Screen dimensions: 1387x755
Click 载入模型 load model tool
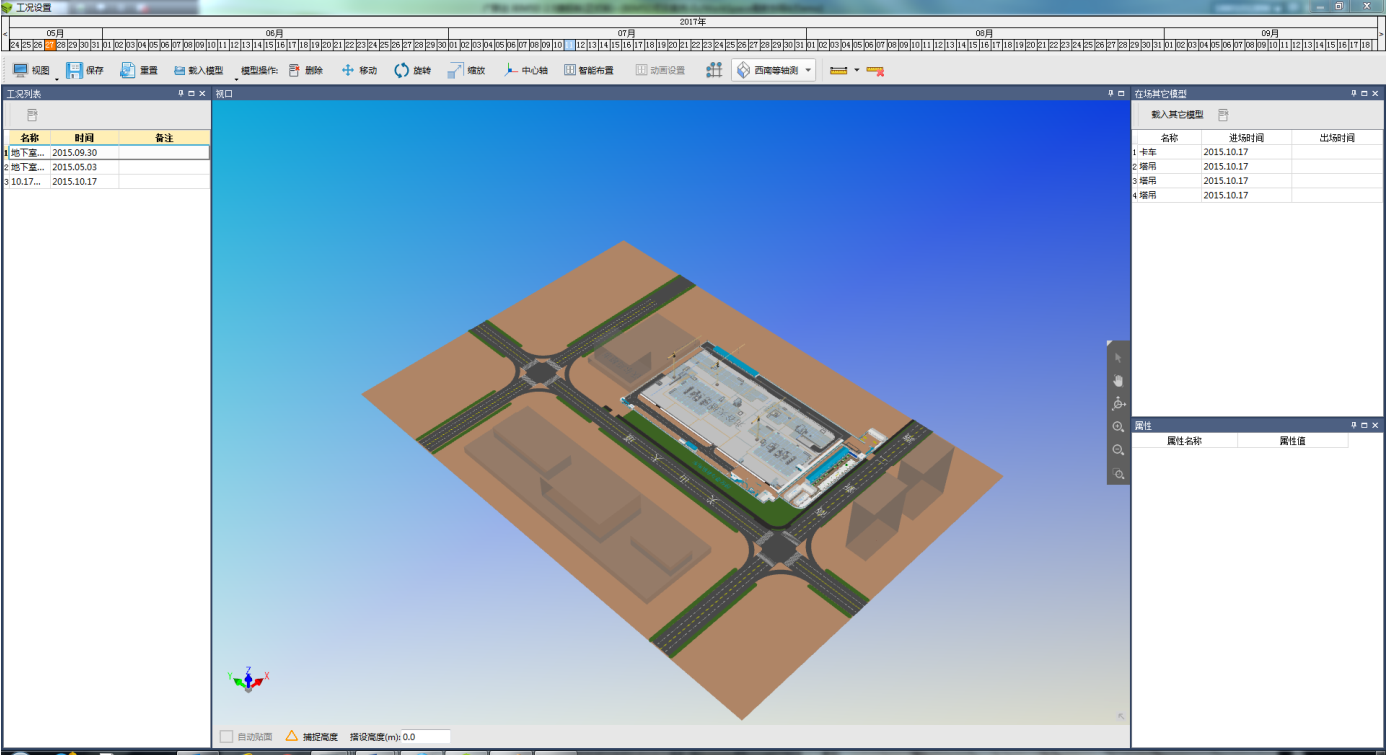[x=198, y=70]
